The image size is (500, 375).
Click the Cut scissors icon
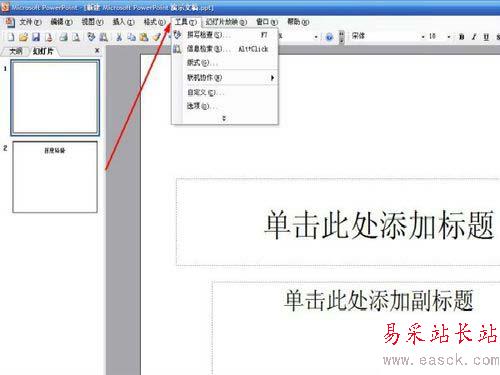[119, 37]
